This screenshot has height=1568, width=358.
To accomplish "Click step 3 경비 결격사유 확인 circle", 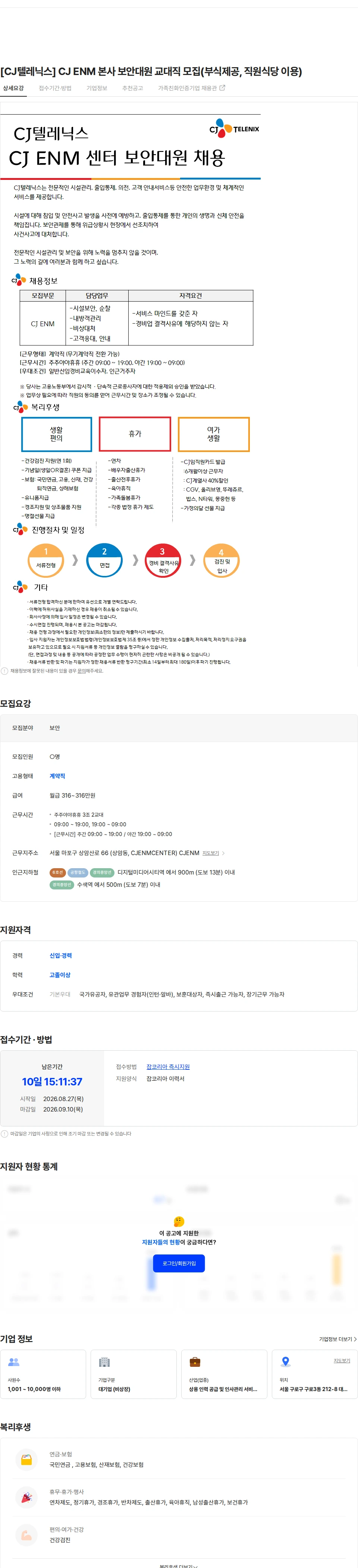I will coord(163,560).
